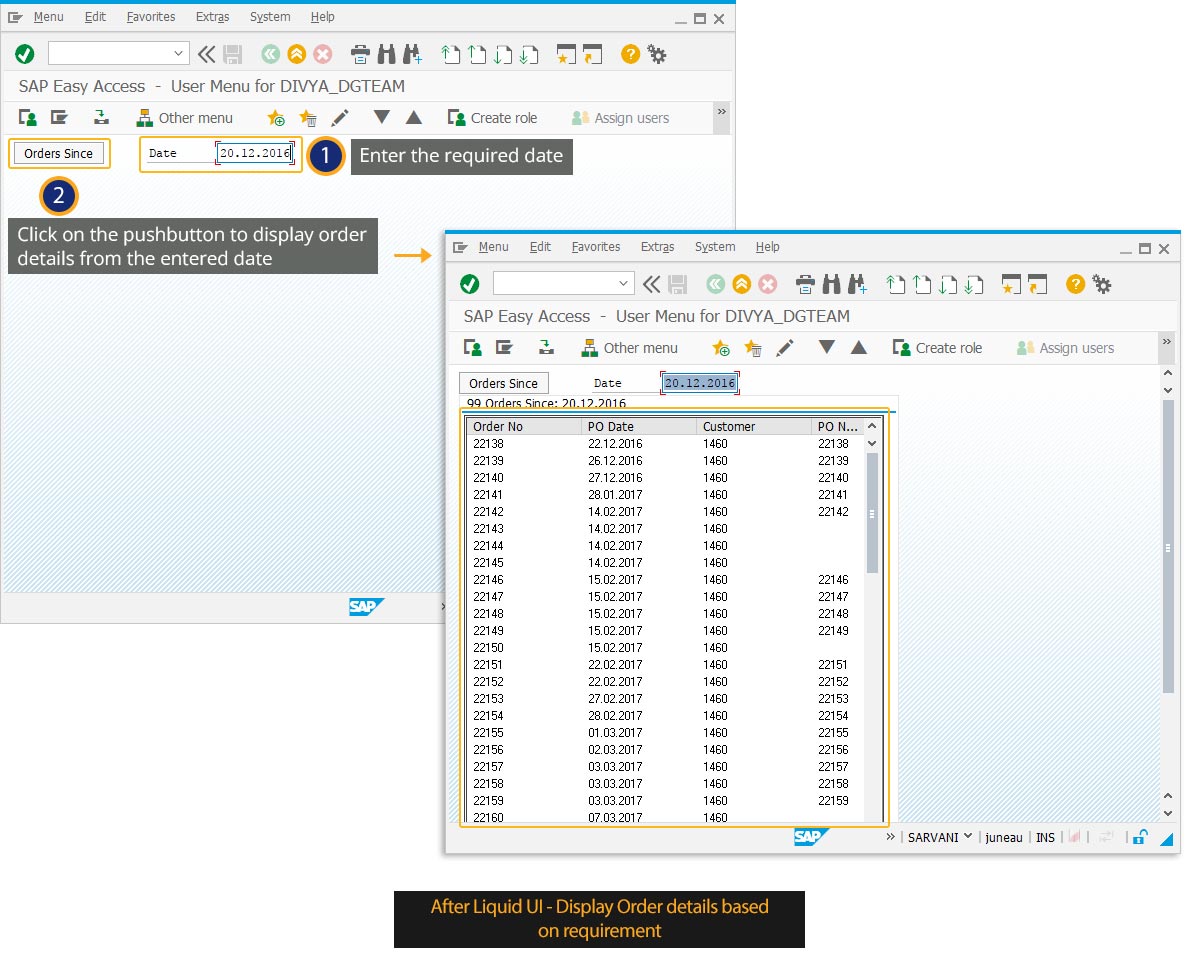This screenshot has height=978, width=1200.
Task: Click orange Exit icon in the front window
Action: pyautogui.click(x=741, y=284)
